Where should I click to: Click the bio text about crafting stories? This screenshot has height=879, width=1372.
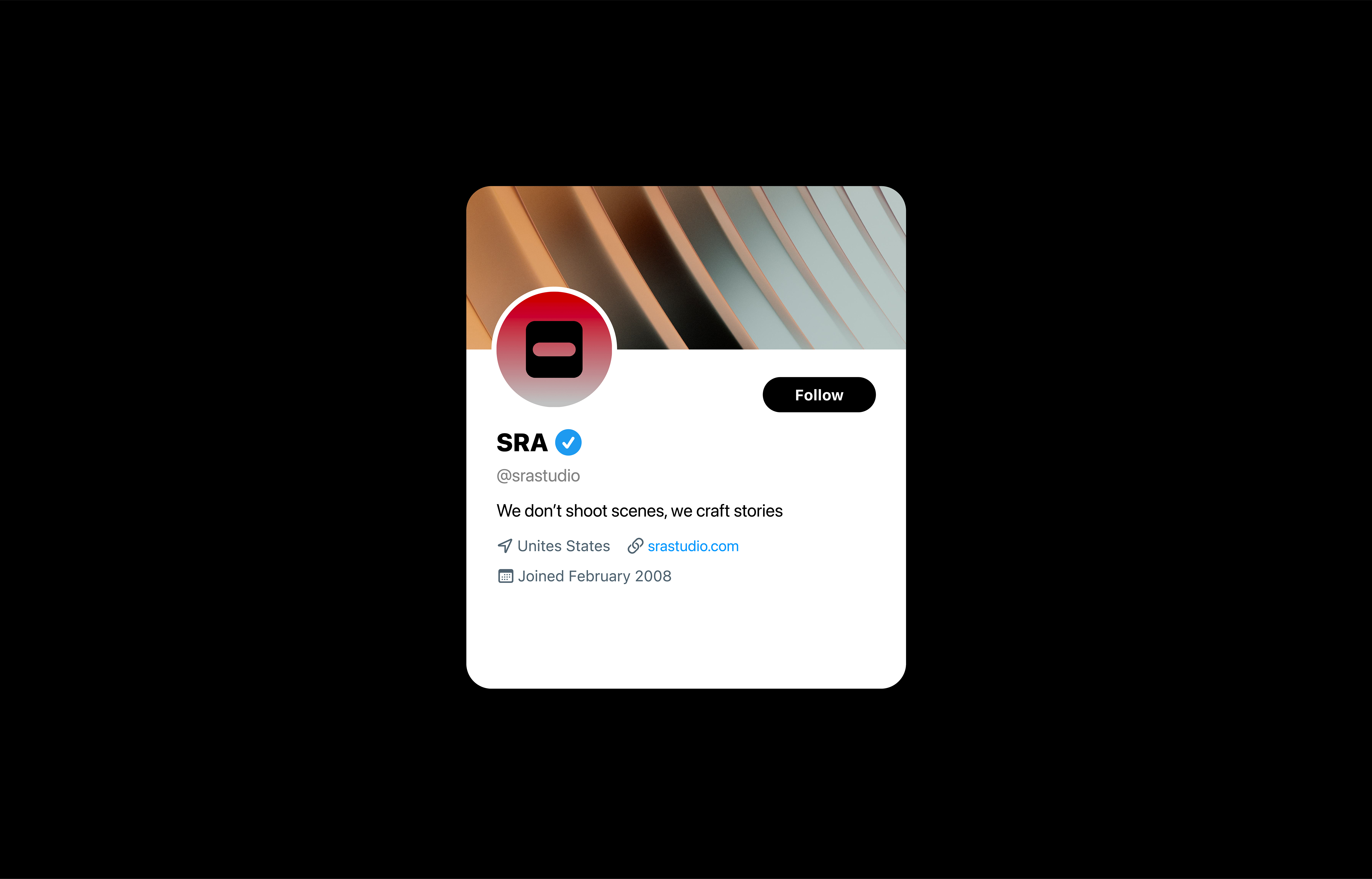[x=639, y=511]
